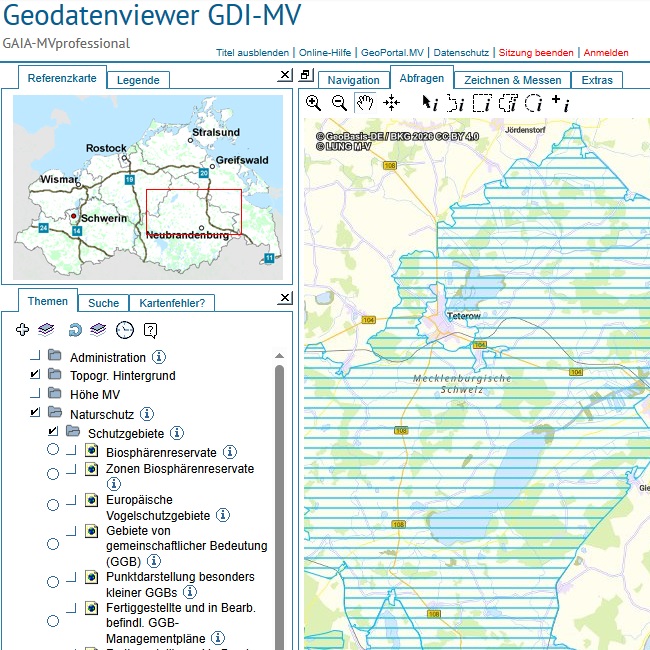
Task: Open the Datenschutz link
Action: (461, 53)
